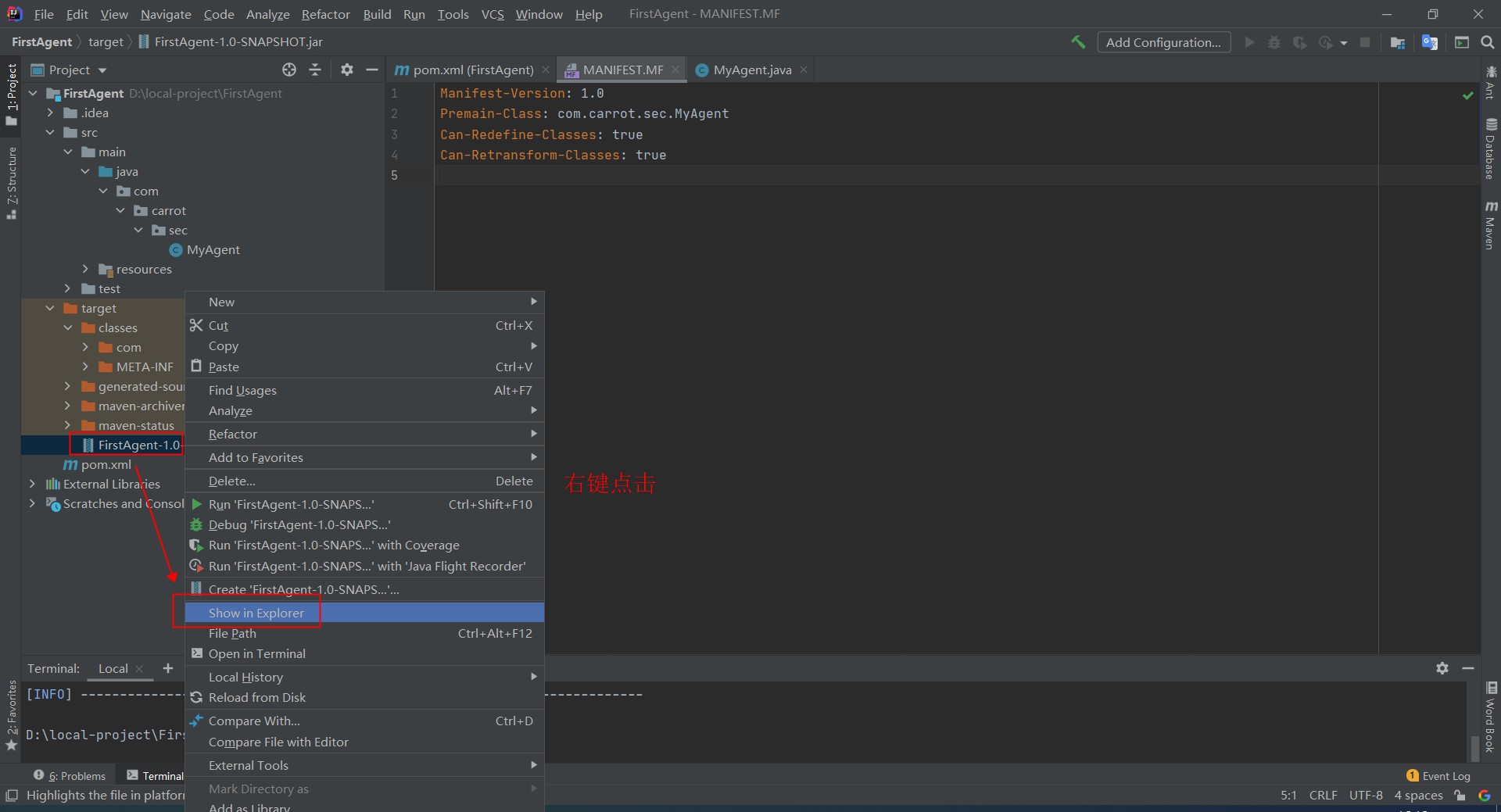
Task: Click the Stop square icon in toolbar
Action: tap(1365, 42)
